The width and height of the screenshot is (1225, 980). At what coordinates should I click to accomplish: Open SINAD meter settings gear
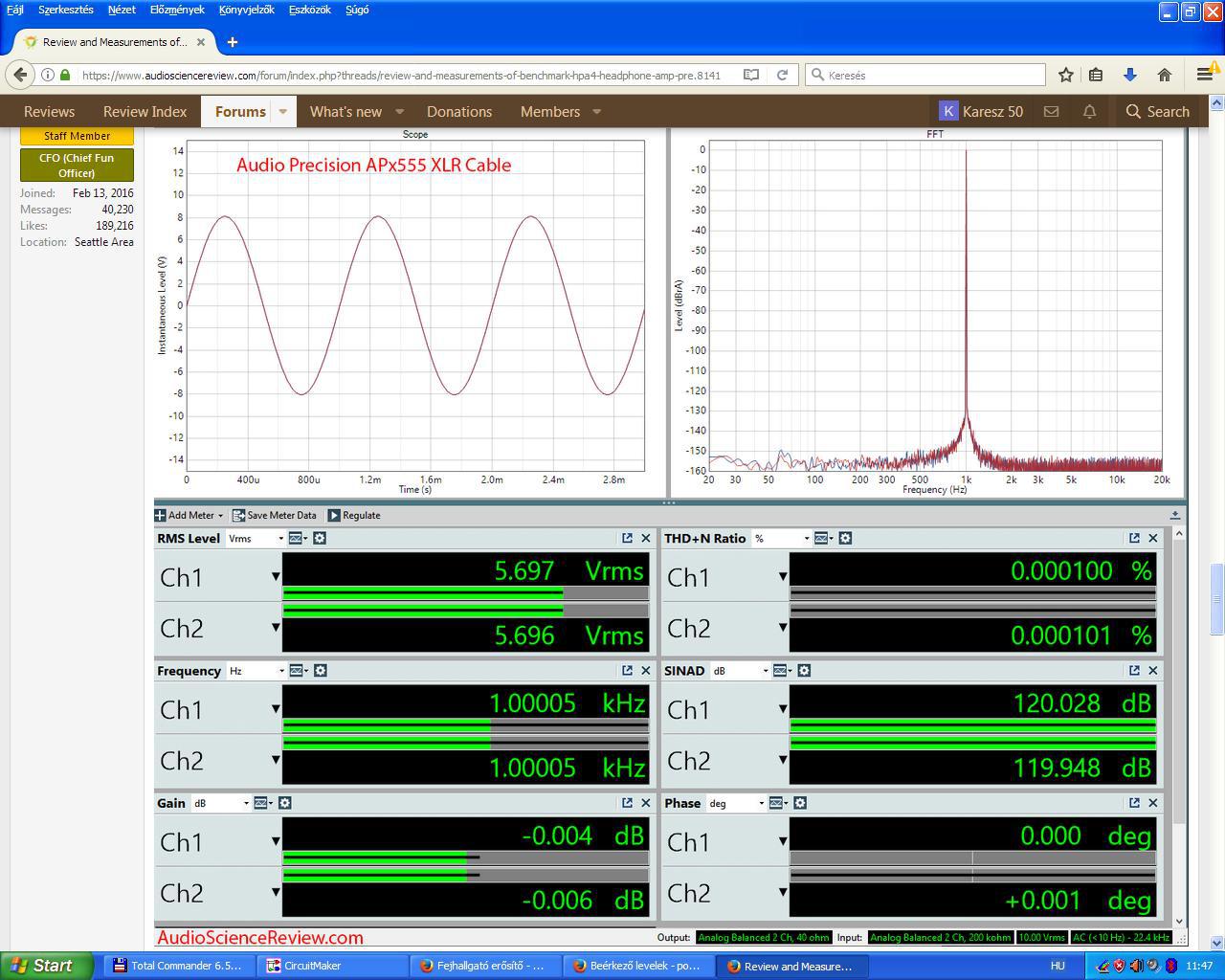[804, 671]
